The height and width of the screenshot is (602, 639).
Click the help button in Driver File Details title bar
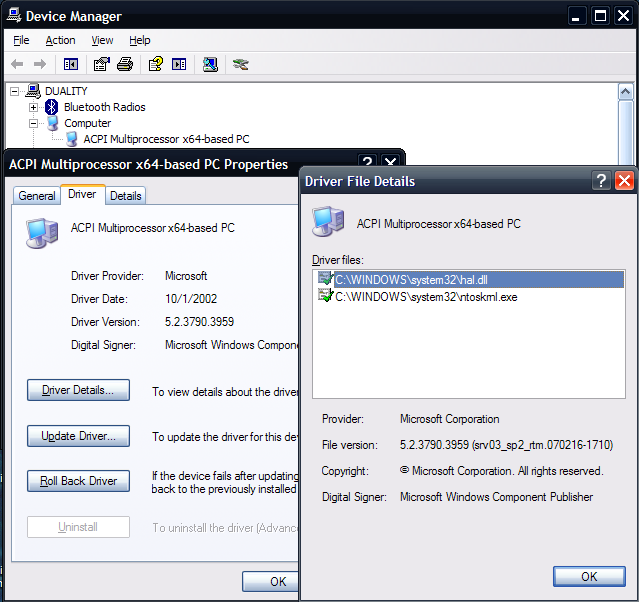[x=601, y=181]
